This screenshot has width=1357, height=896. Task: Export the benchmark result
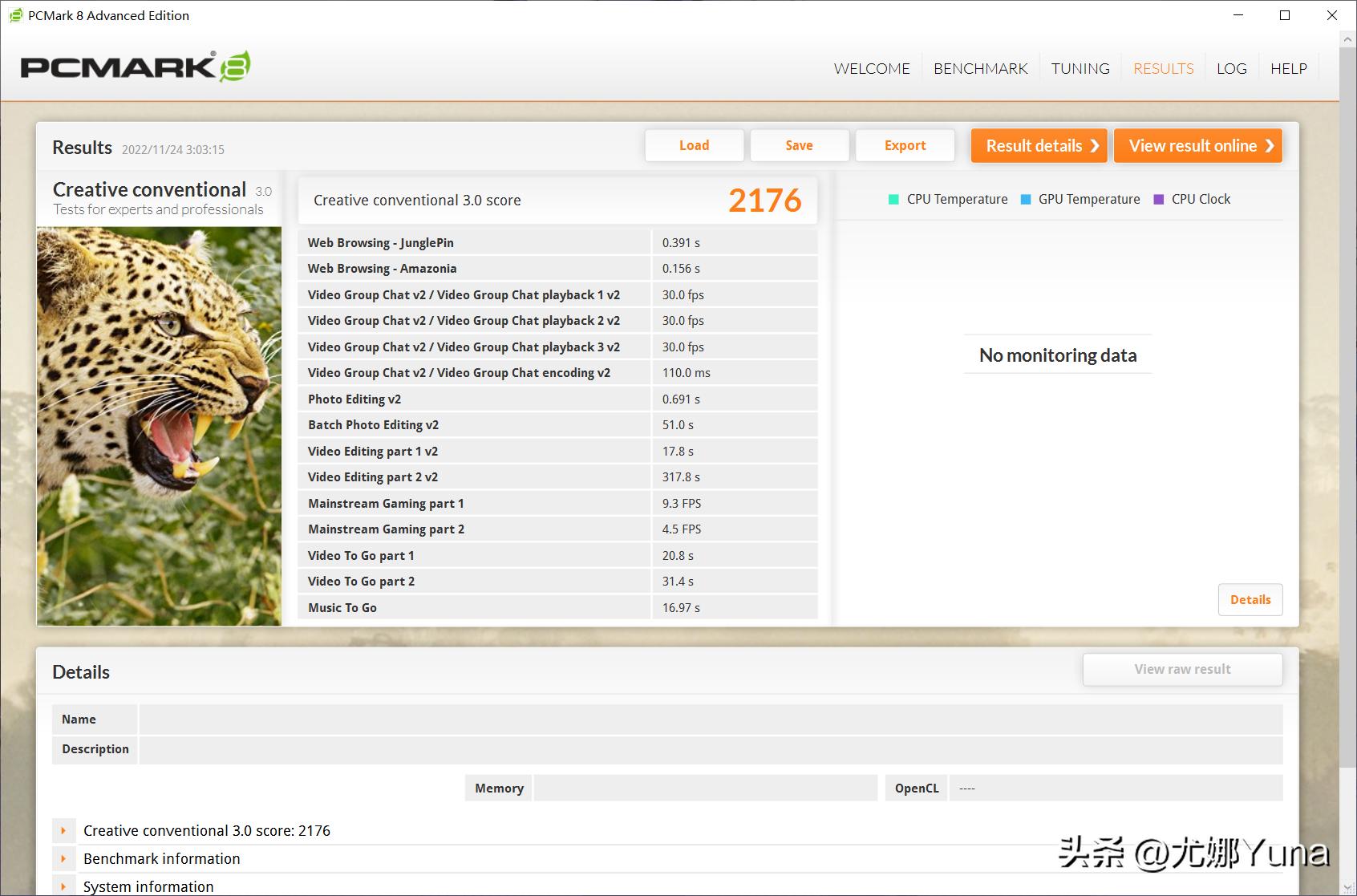[x=905, y=145]
